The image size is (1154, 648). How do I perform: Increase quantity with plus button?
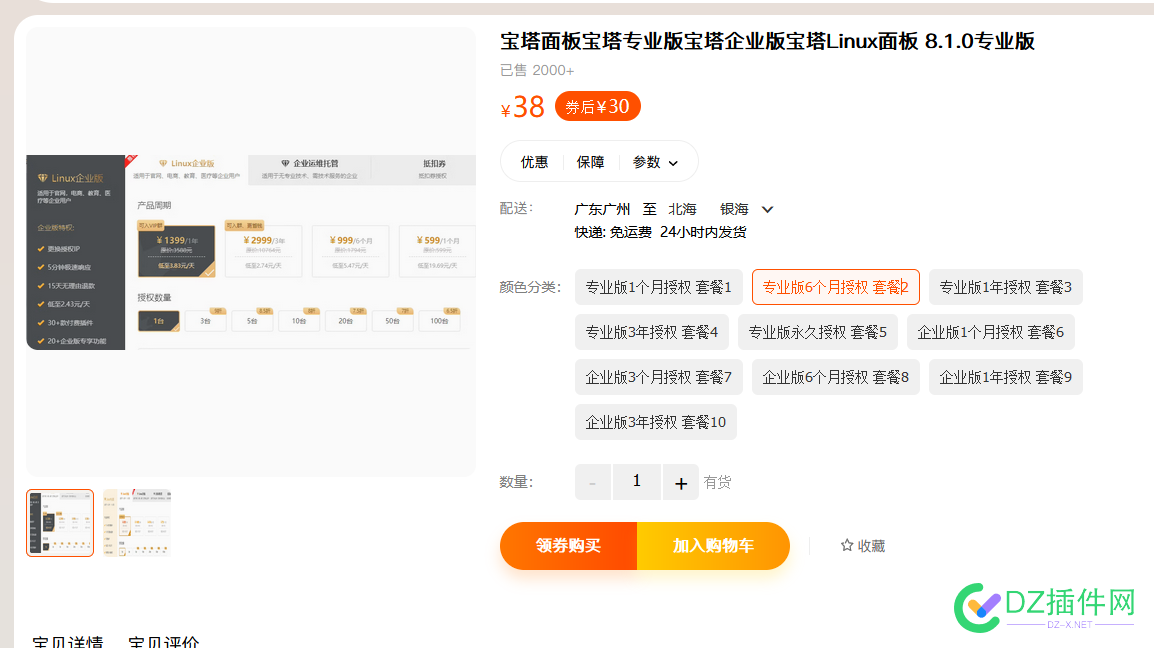coord(681,482)
